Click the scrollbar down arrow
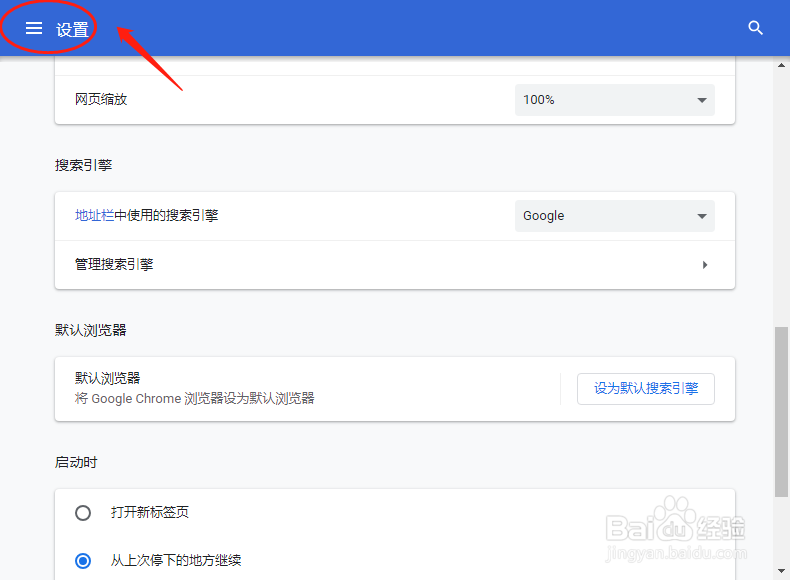 coord(781,571)
